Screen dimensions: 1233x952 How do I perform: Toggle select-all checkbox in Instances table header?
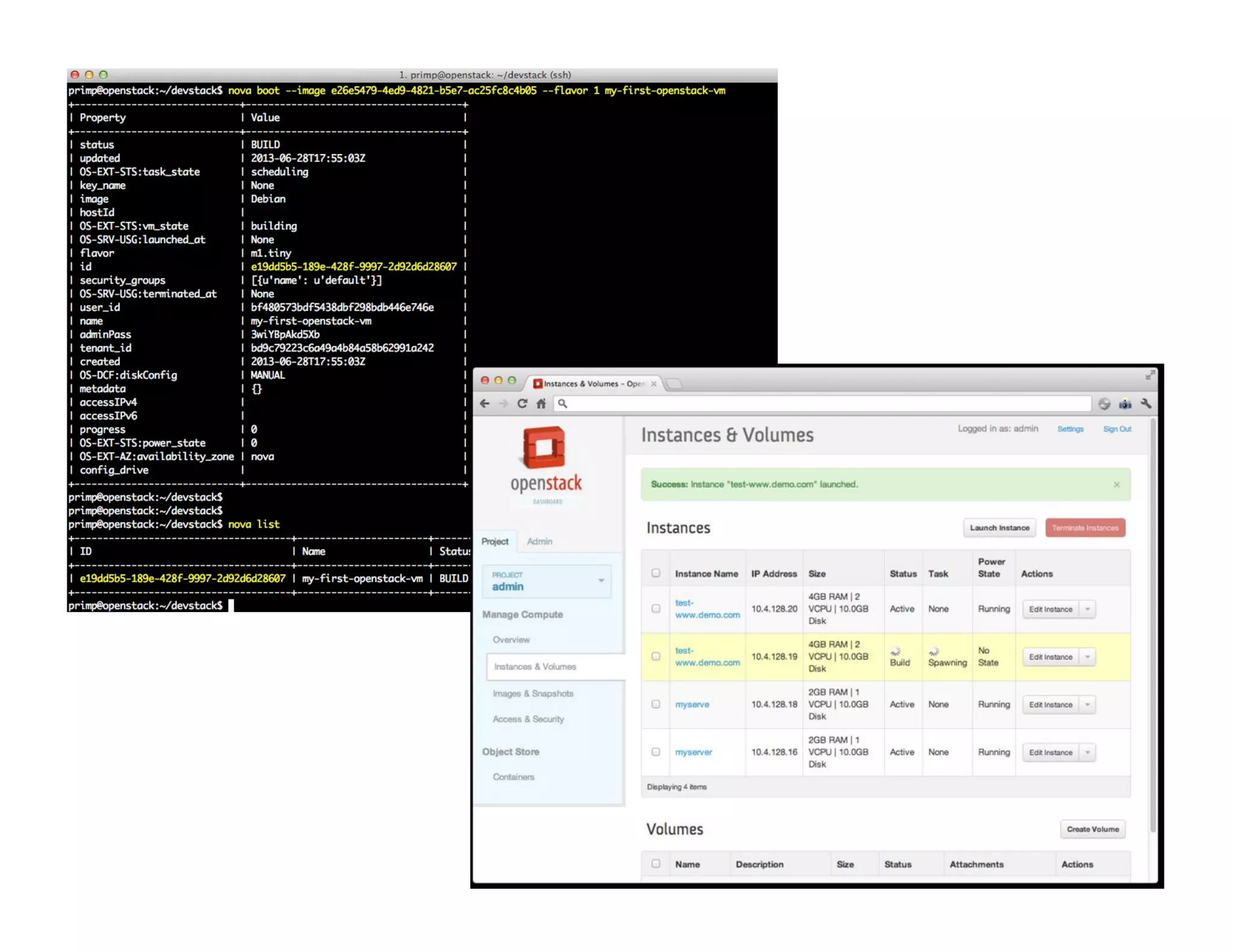point(656,573)
